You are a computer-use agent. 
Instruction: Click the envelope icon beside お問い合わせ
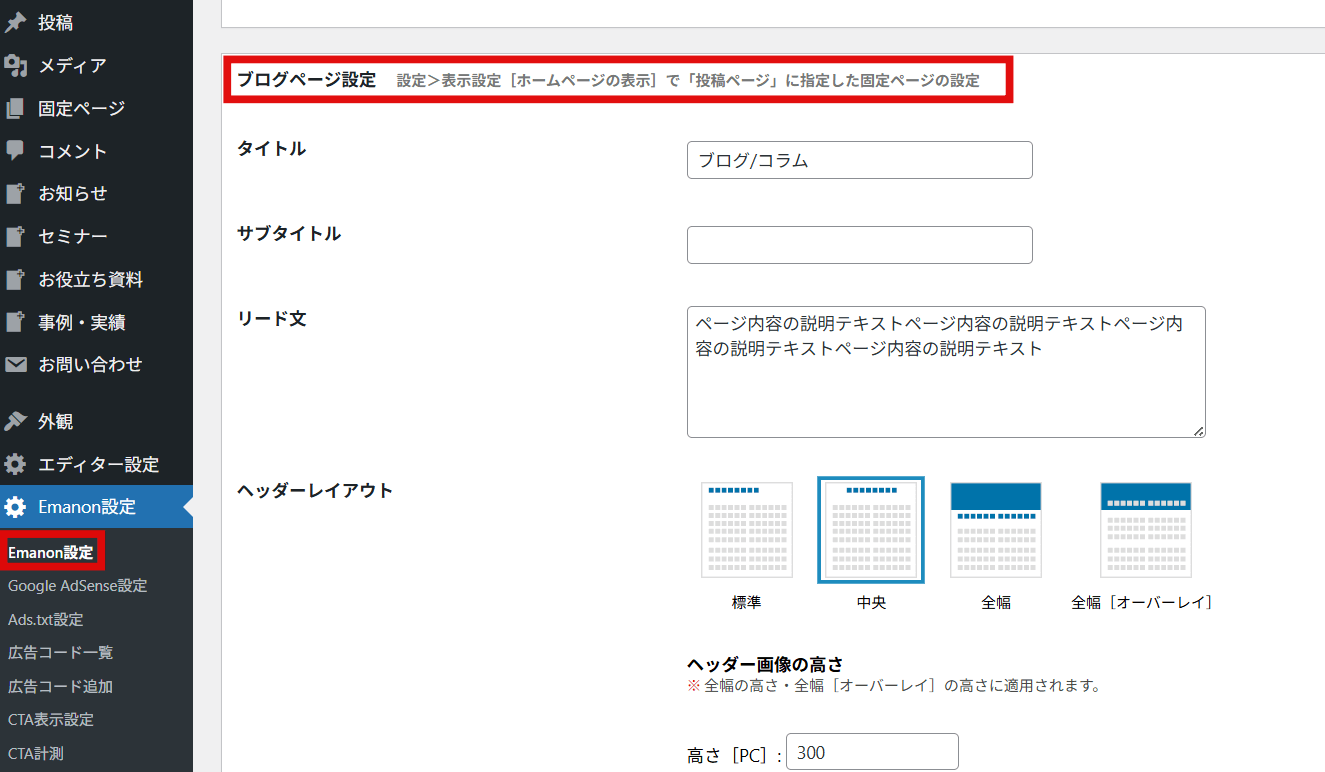click(x=15, y=365)
